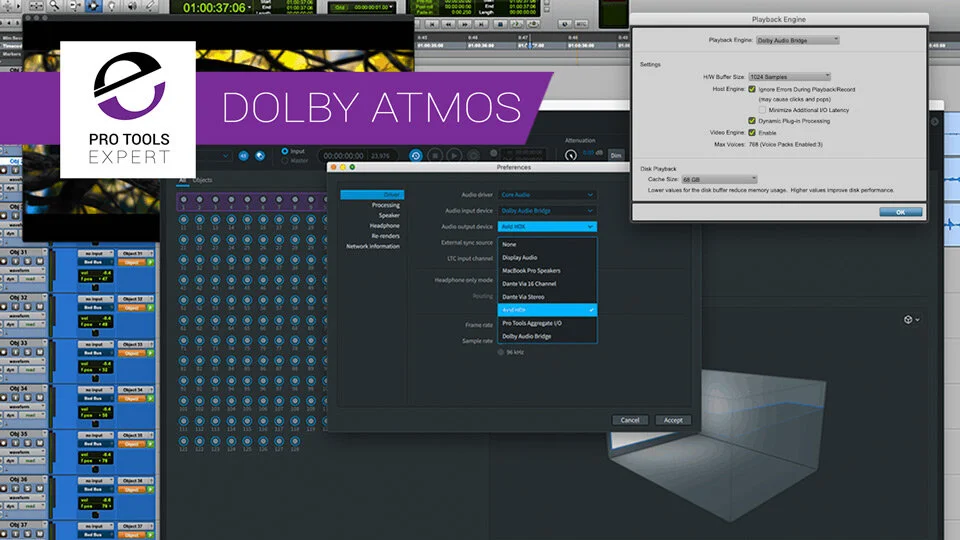960x540 pixels.
Task: Toggle Dynamic Plug-in Processing checkbox
Action: [x=752, y=121]
